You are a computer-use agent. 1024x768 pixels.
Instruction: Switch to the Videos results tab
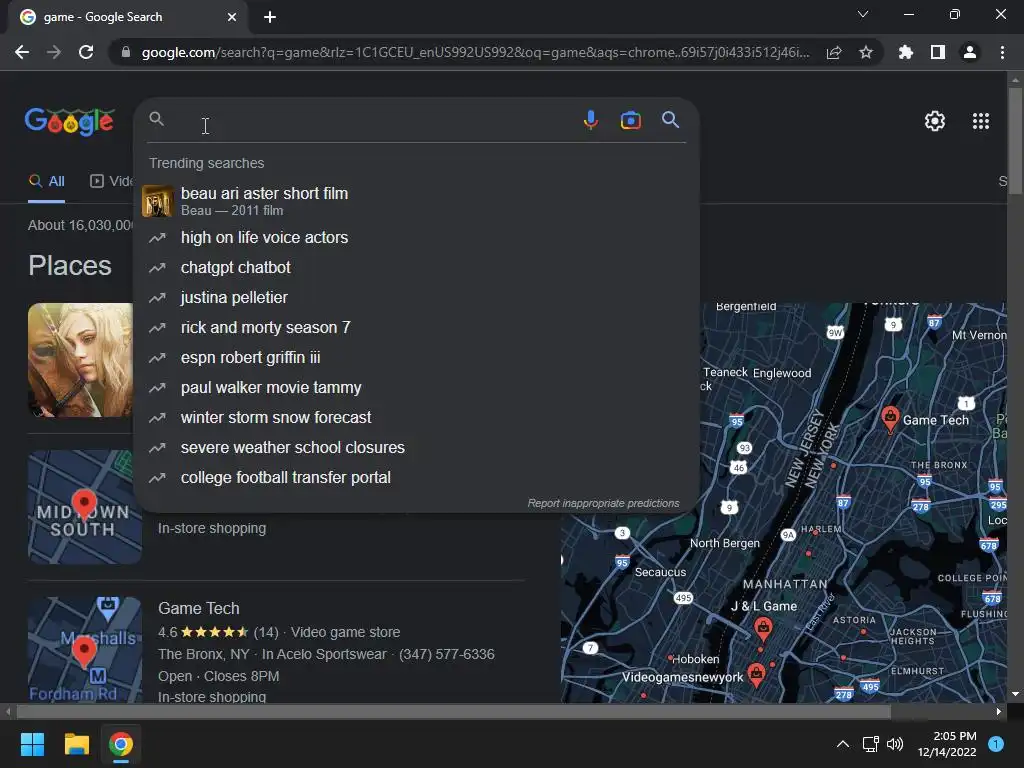coord(111,182)
